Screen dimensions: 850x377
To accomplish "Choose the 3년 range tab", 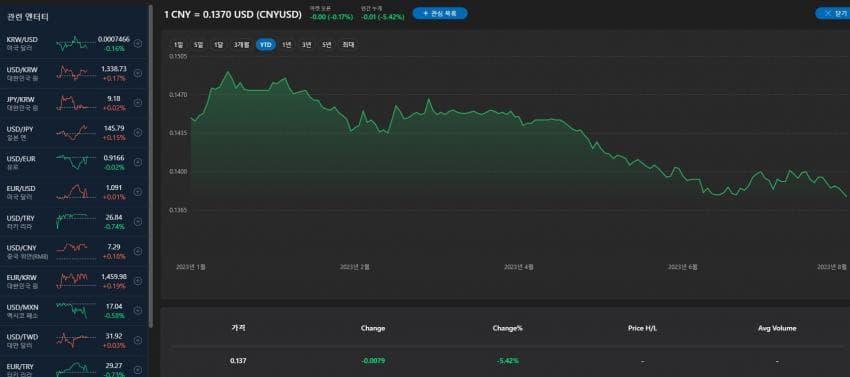I will coord(306,45).
